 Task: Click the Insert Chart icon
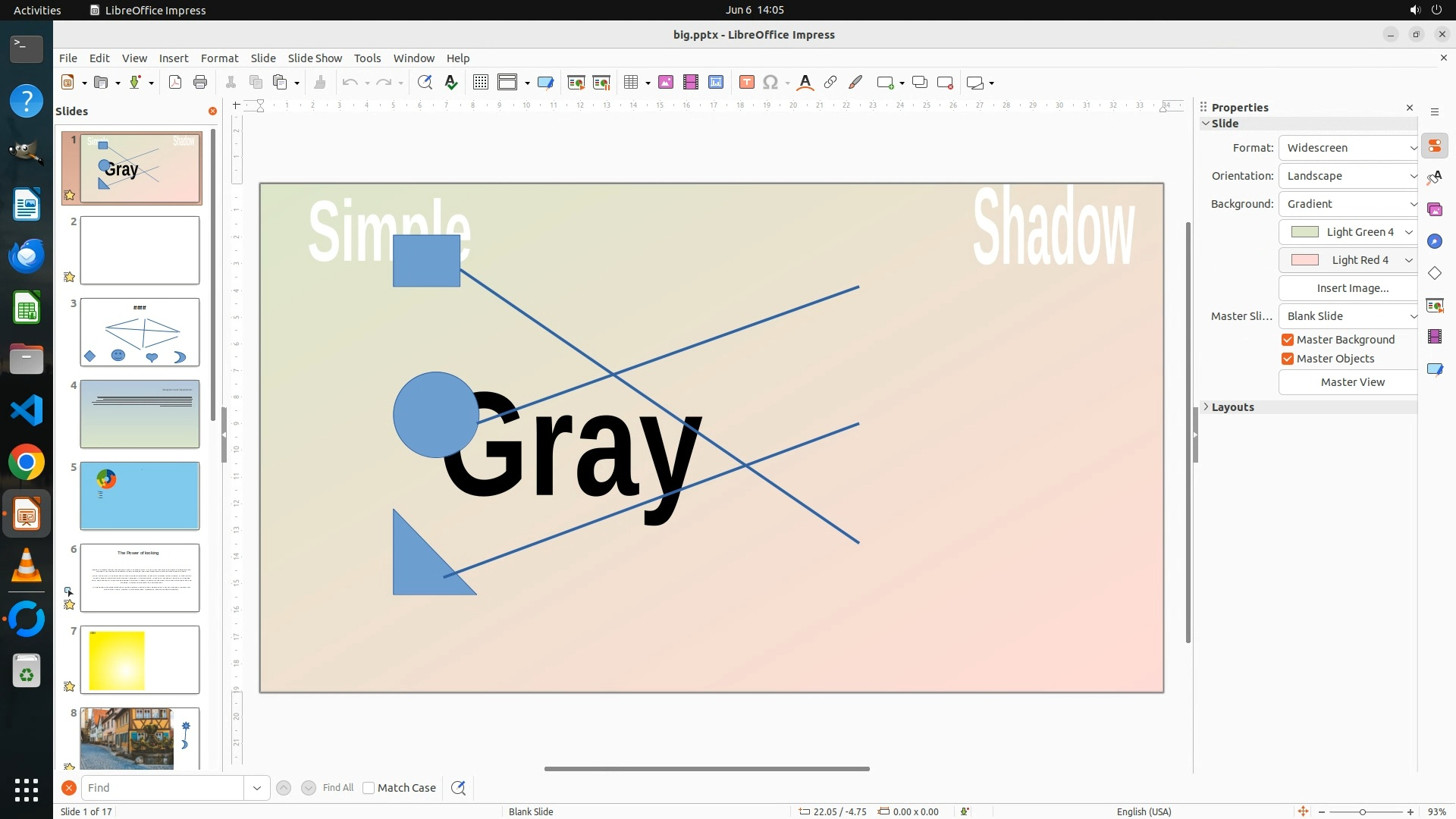715,83
